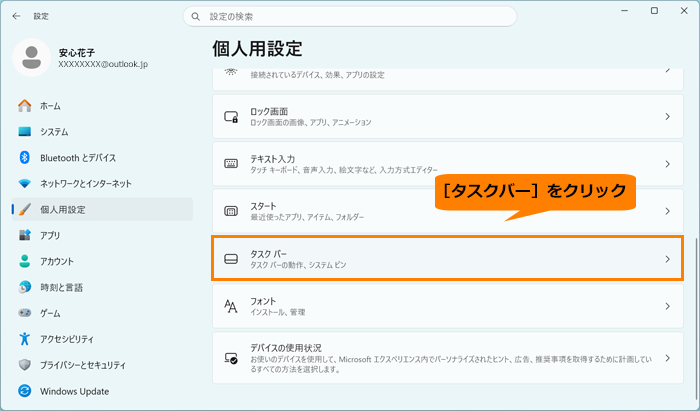
Task: Click the Accounts person icon
Action: [x=25, y=261]
